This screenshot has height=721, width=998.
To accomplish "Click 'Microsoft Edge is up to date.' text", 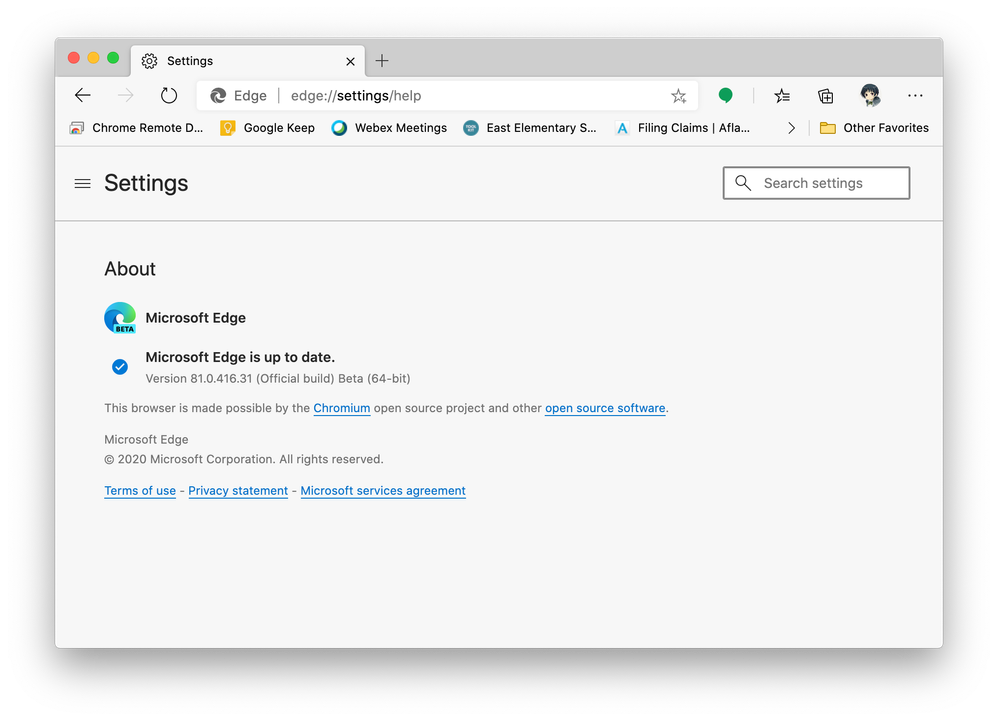I will tap(240, 357).
